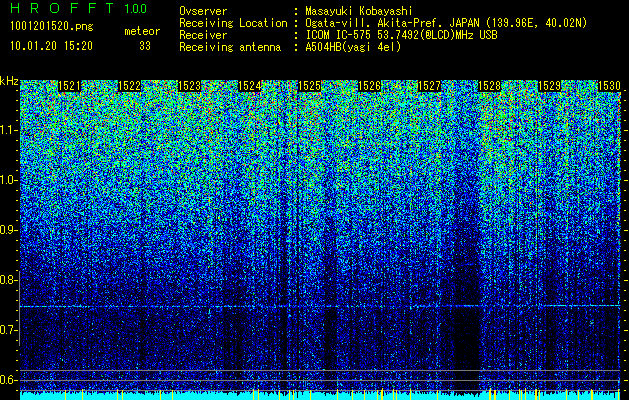Click the 0.7 frequency axis label
629x400 pixels.
coord(8,330)
